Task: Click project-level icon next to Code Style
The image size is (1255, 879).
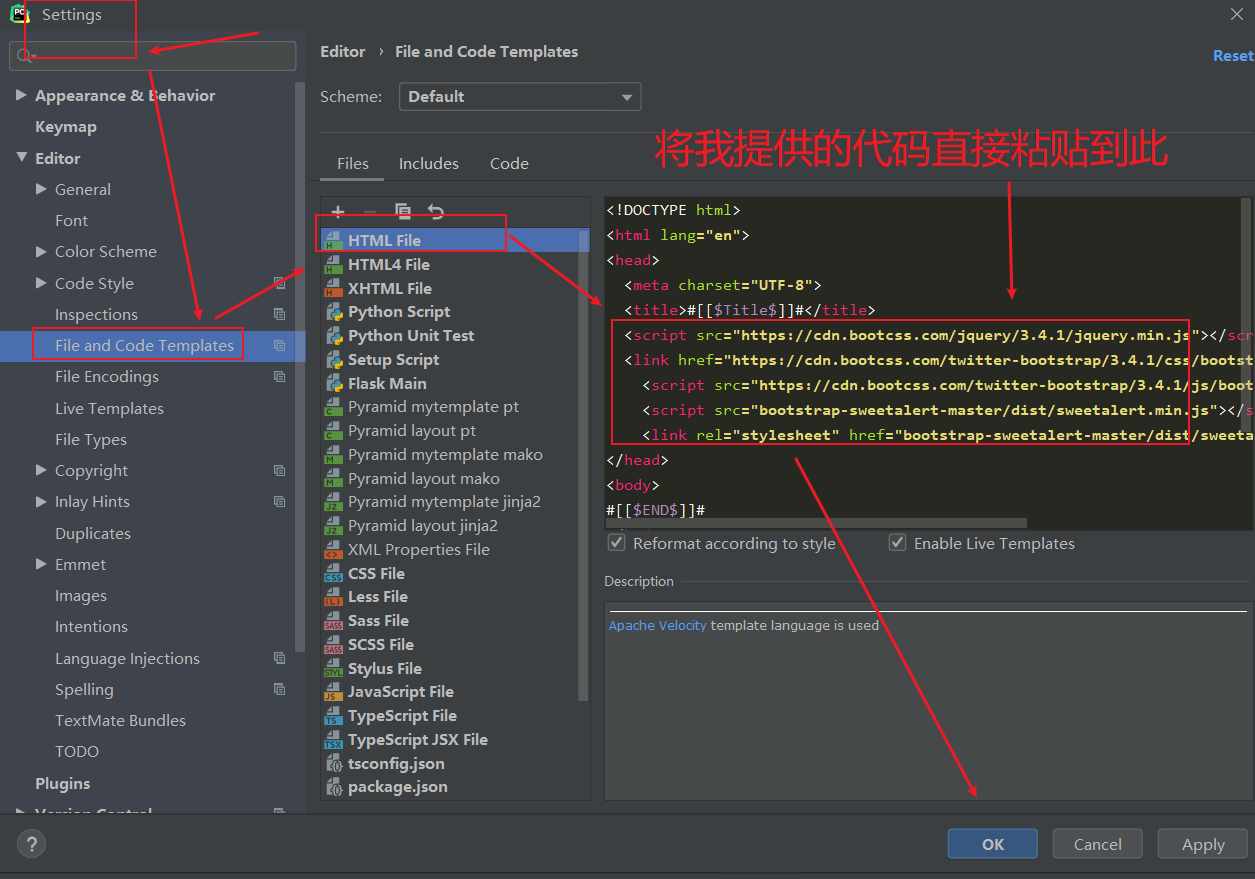Action: click(x=280, y=284)
